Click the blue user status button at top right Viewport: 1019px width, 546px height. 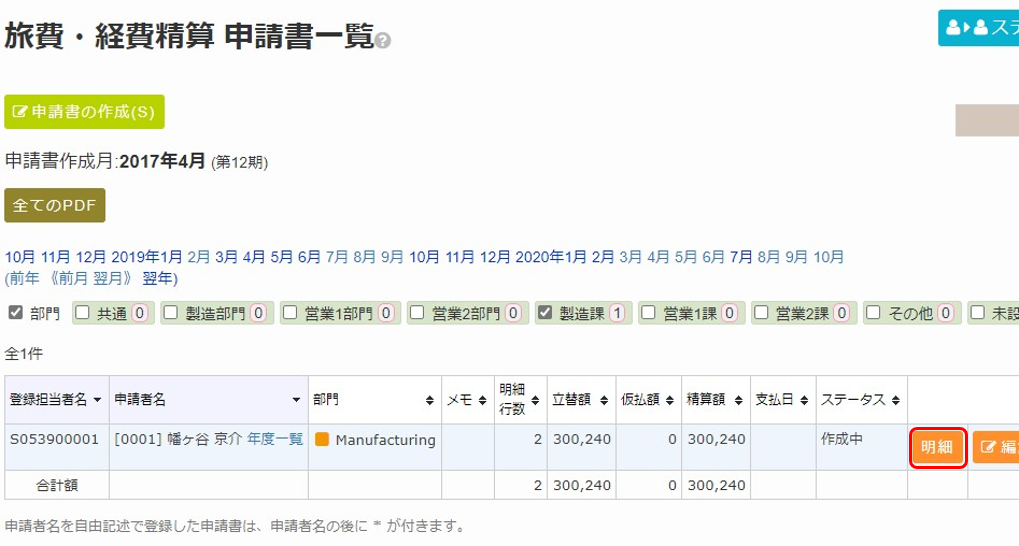(979, 27)
